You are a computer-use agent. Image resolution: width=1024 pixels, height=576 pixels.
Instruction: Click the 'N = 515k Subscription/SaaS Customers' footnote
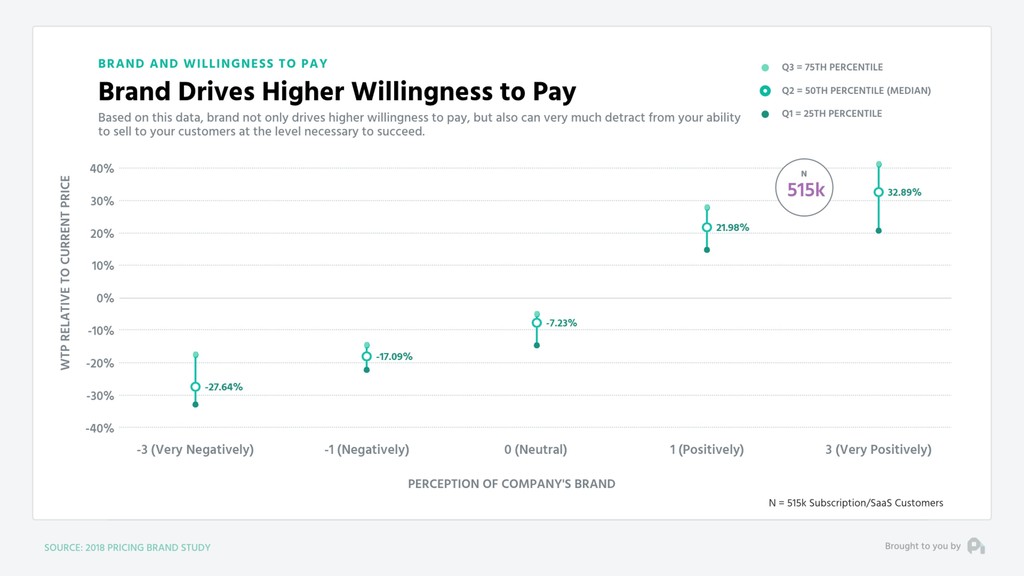[856, 503]
